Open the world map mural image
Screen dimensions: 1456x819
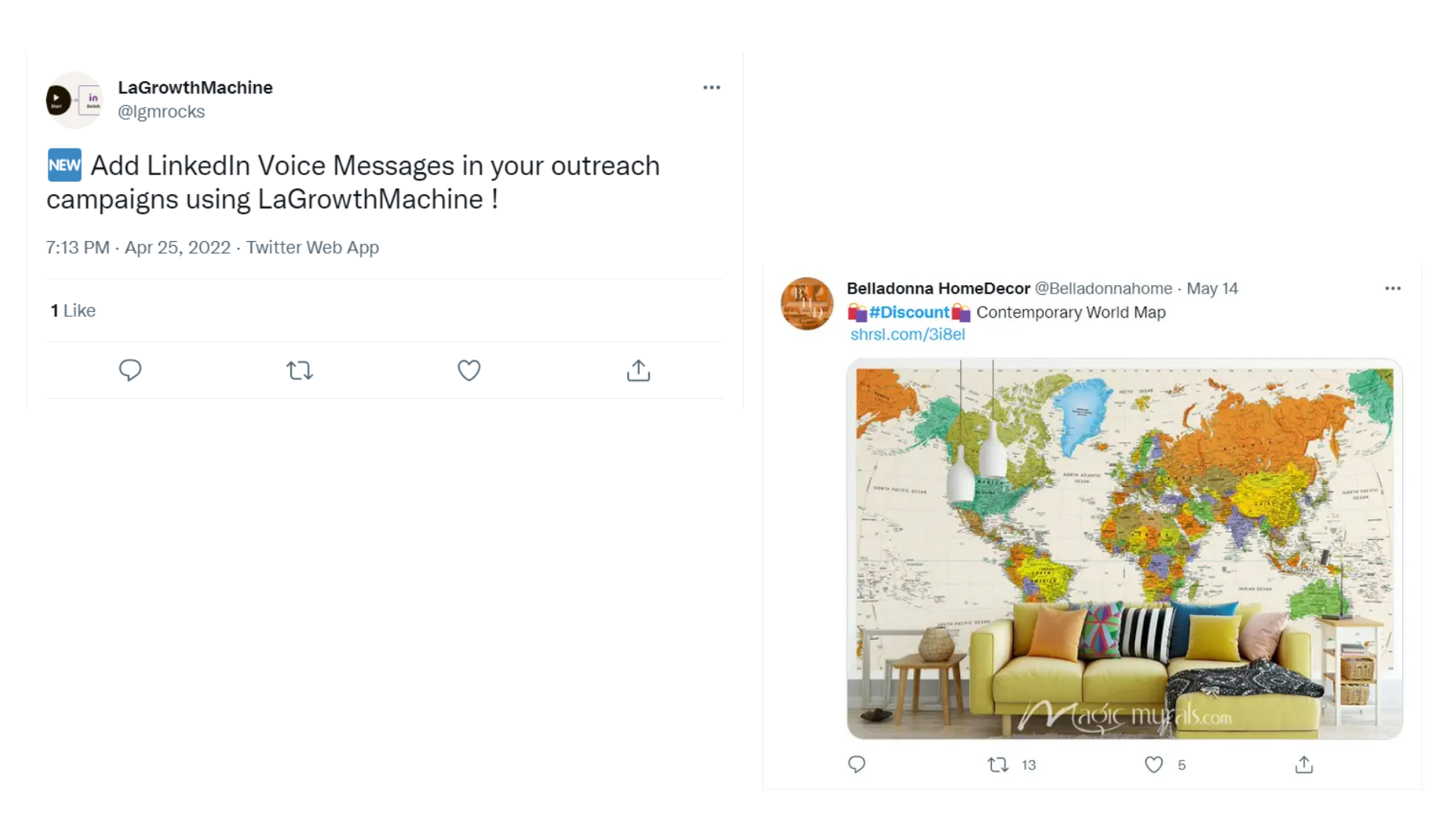(x=1125, y=549)
